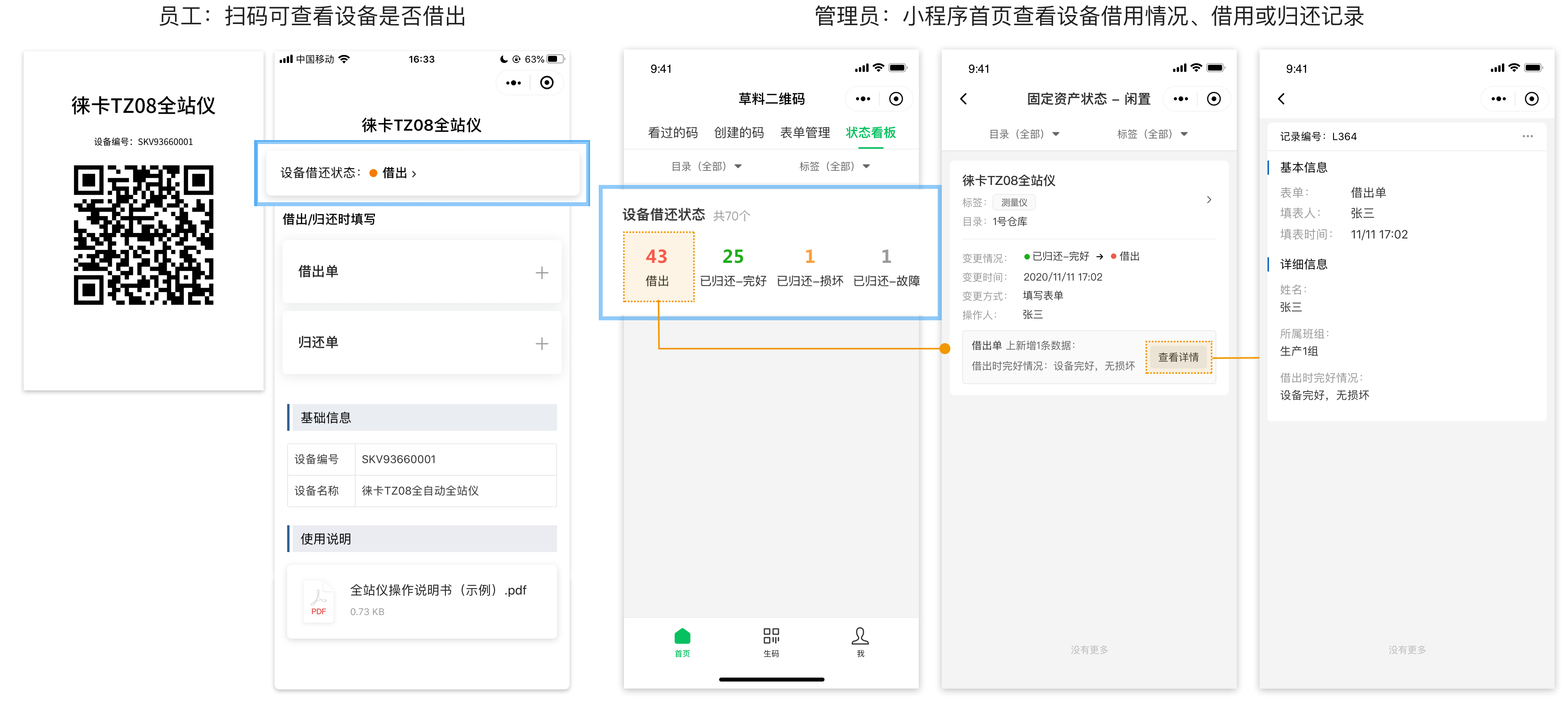Image resolution: width=1568 pixels, height=702 pixels.
Task: Add a new 借出单 with plus icon
Action: (x=542, y=273)
